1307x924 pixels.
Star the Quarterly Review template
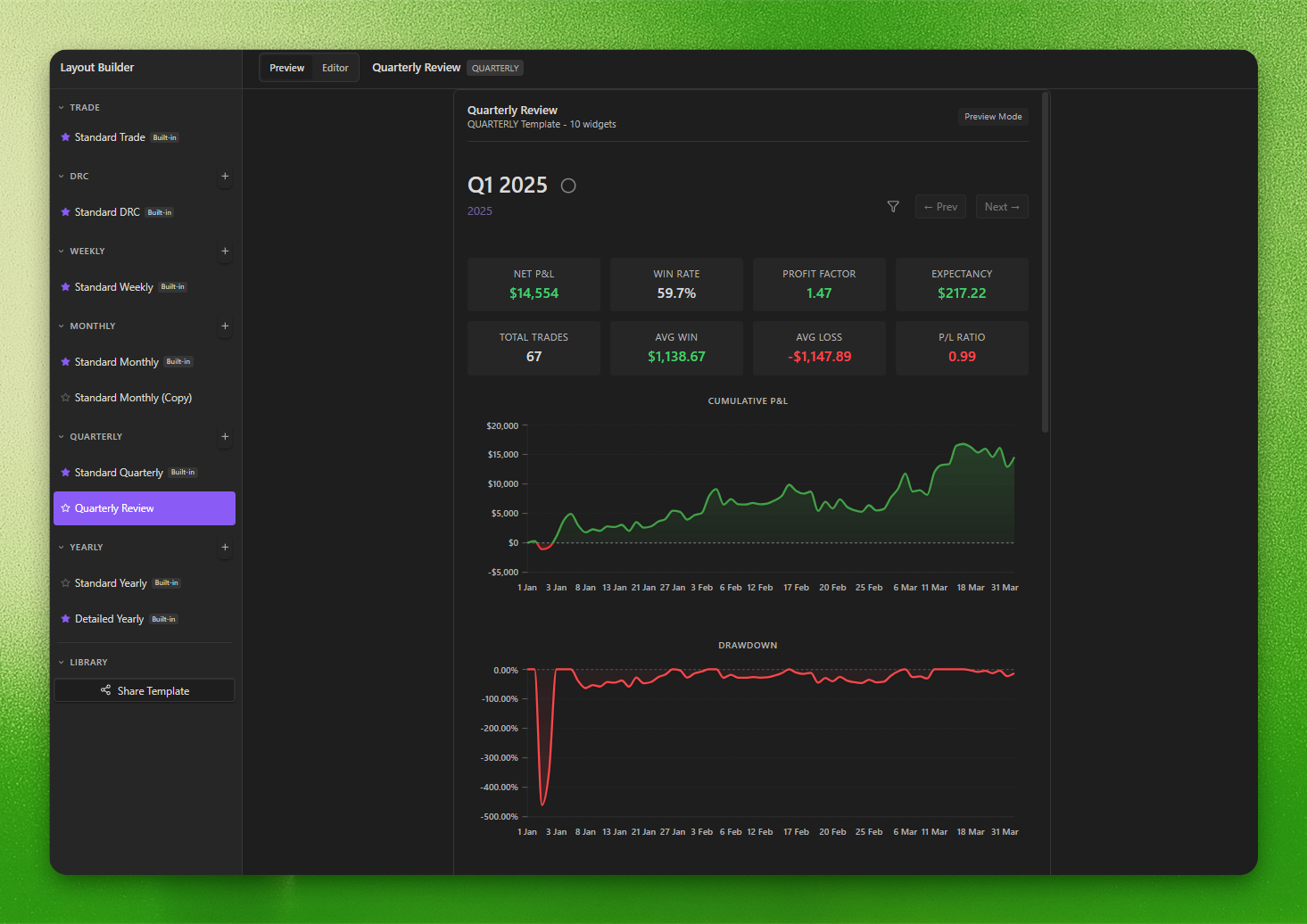pos(65,508)
